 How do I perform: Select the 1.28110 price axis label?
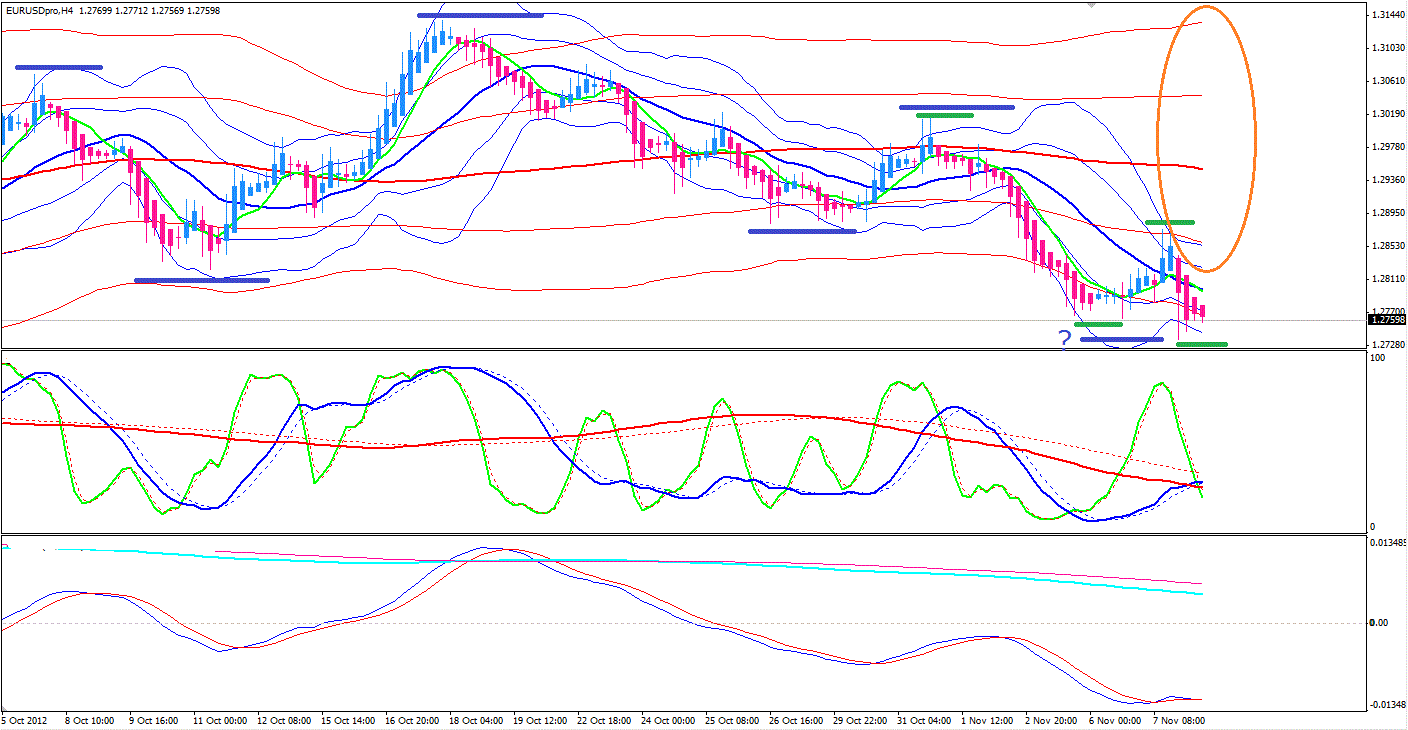[x=1388, y=279]
